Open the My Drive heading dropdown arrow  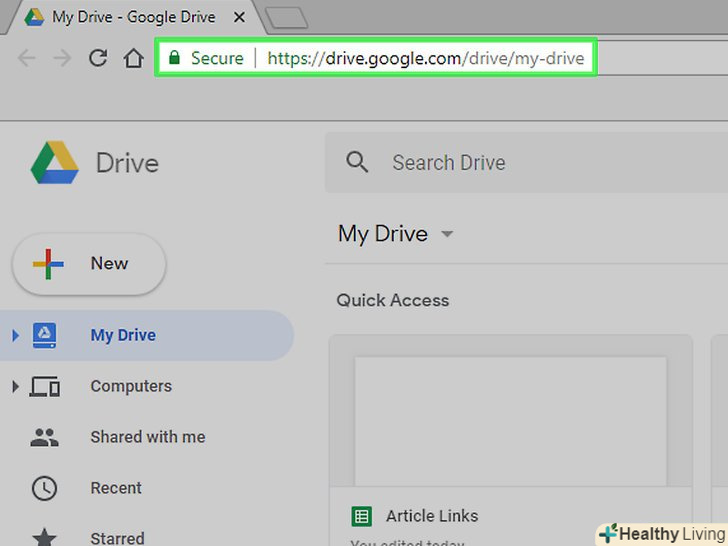point(447,234)
